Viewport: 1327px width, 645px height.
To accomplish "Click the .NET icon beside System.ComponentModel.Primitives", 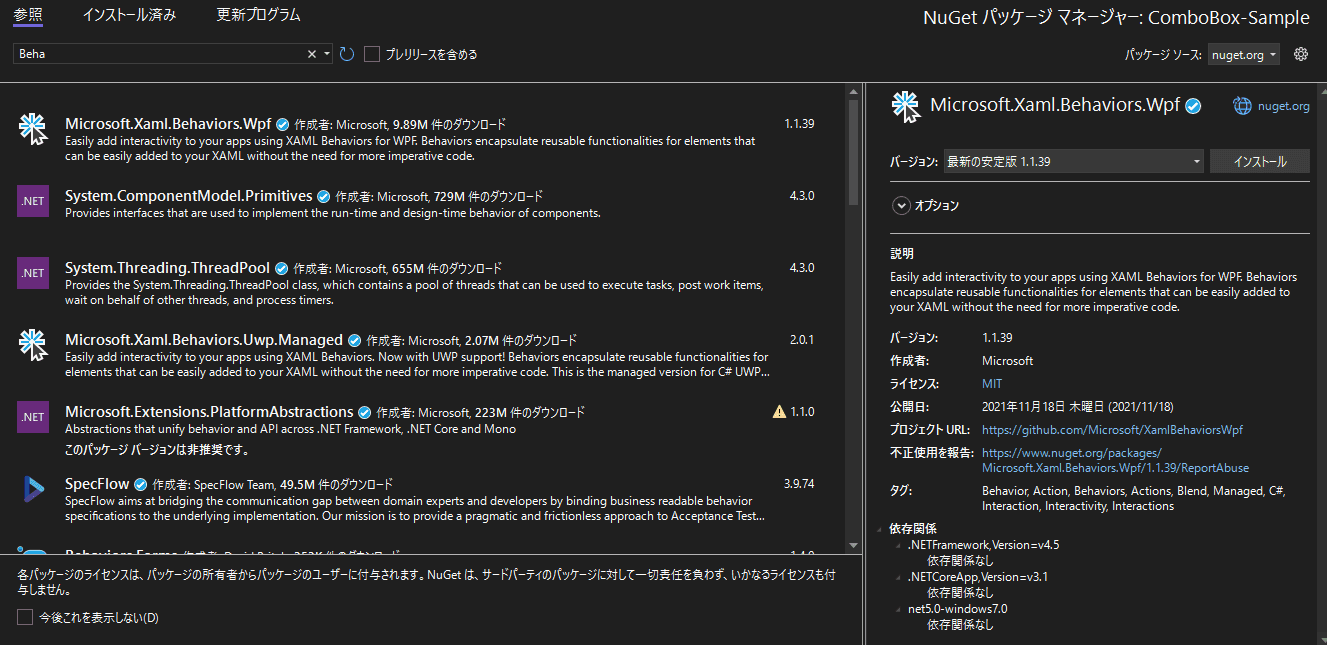I will coord(32,202).
